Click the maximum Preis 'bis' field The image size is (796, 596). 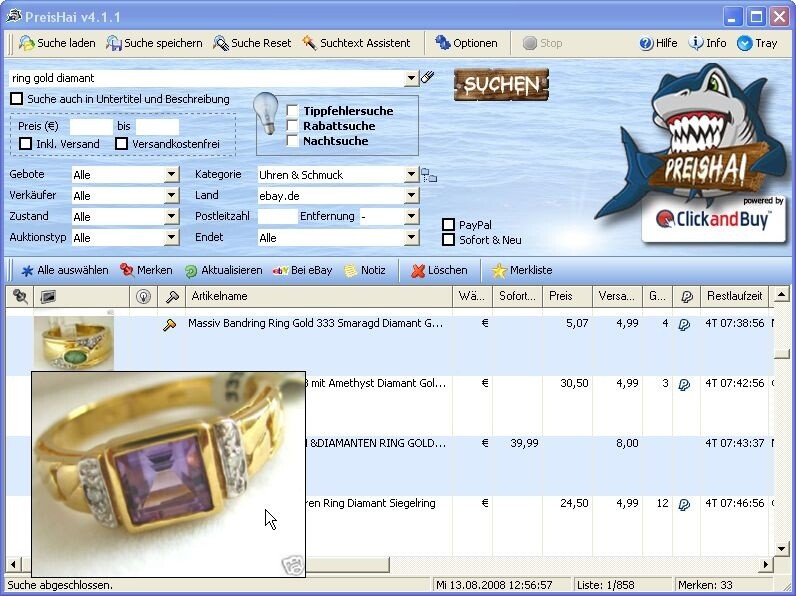pos(157,126)
